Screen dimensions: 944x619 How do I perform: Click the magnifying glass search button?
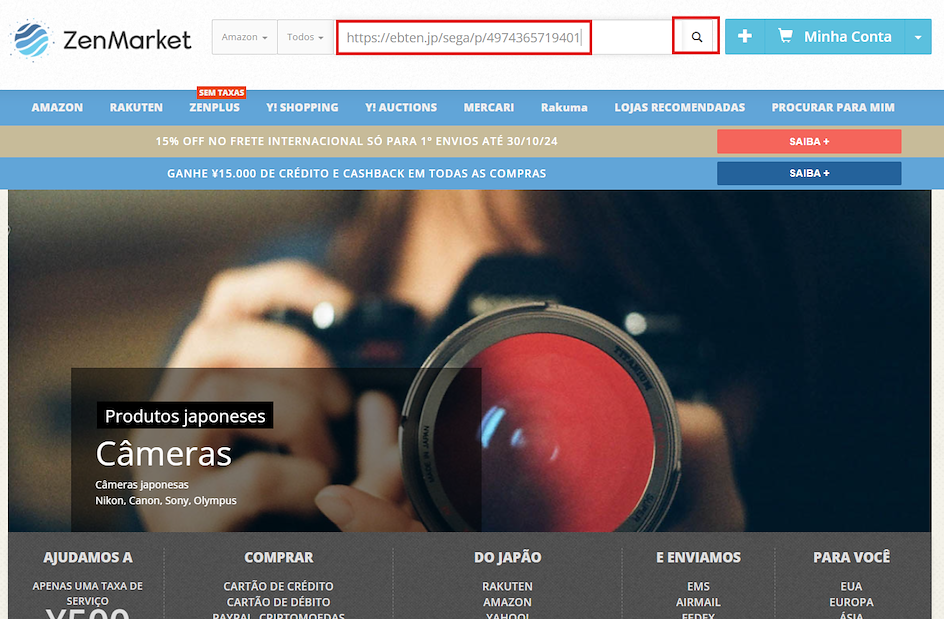697,37
